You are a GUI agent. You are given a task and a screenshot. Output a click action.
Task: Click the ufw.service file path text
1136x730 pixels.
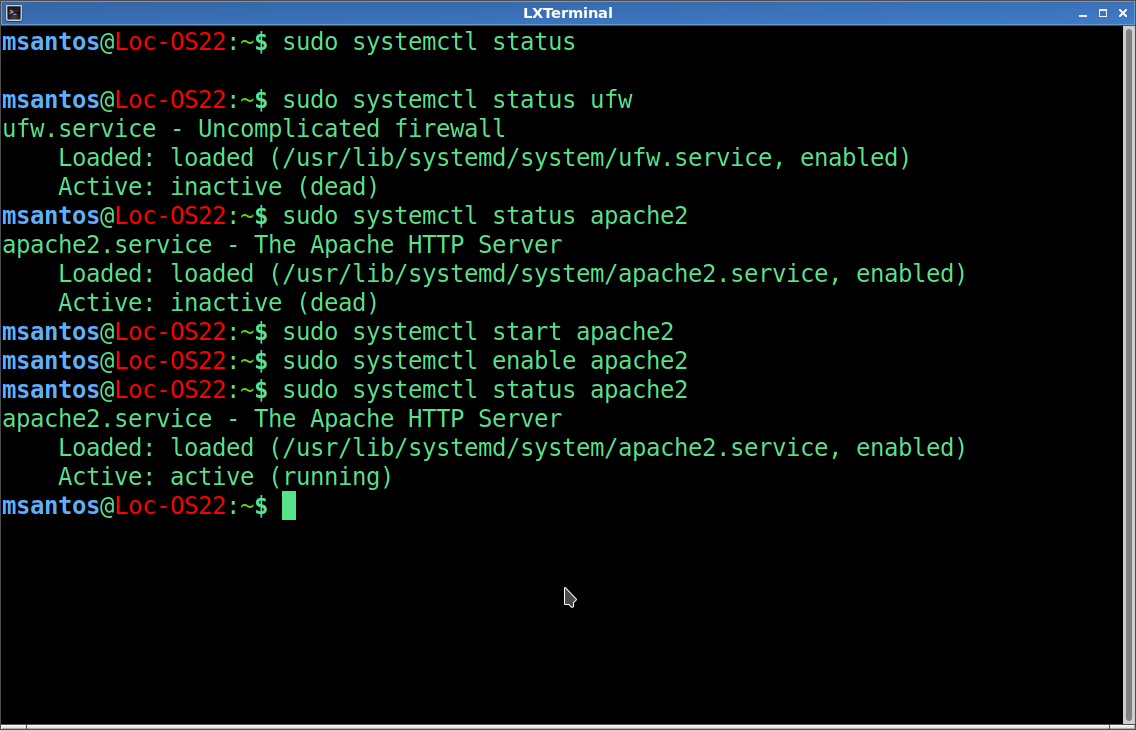[x=533, y=158]
